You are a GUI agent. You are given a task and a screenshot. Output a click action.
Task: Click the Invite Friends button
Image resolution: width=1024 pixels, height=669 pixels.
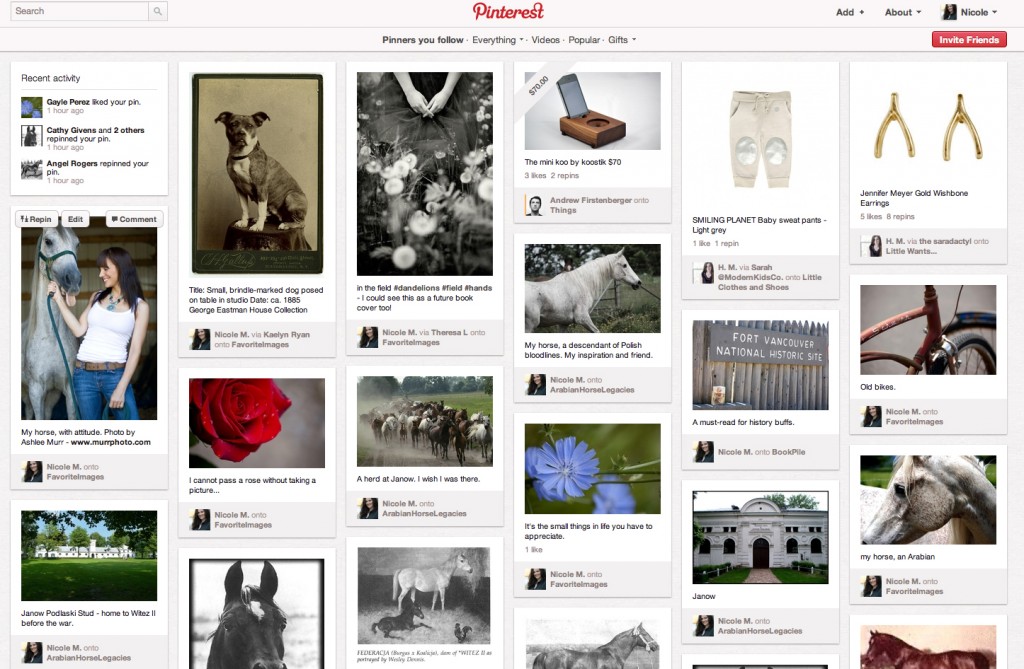(x=968, y=39)
